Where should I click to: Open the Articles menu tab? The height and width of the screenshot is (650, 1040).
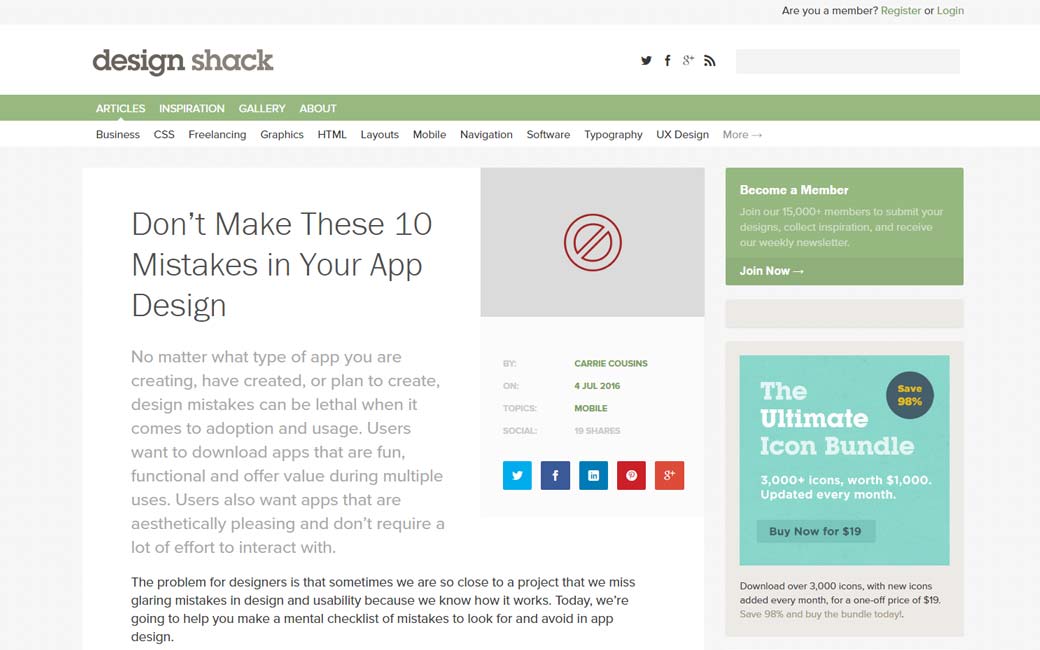(x=120, y=108)
